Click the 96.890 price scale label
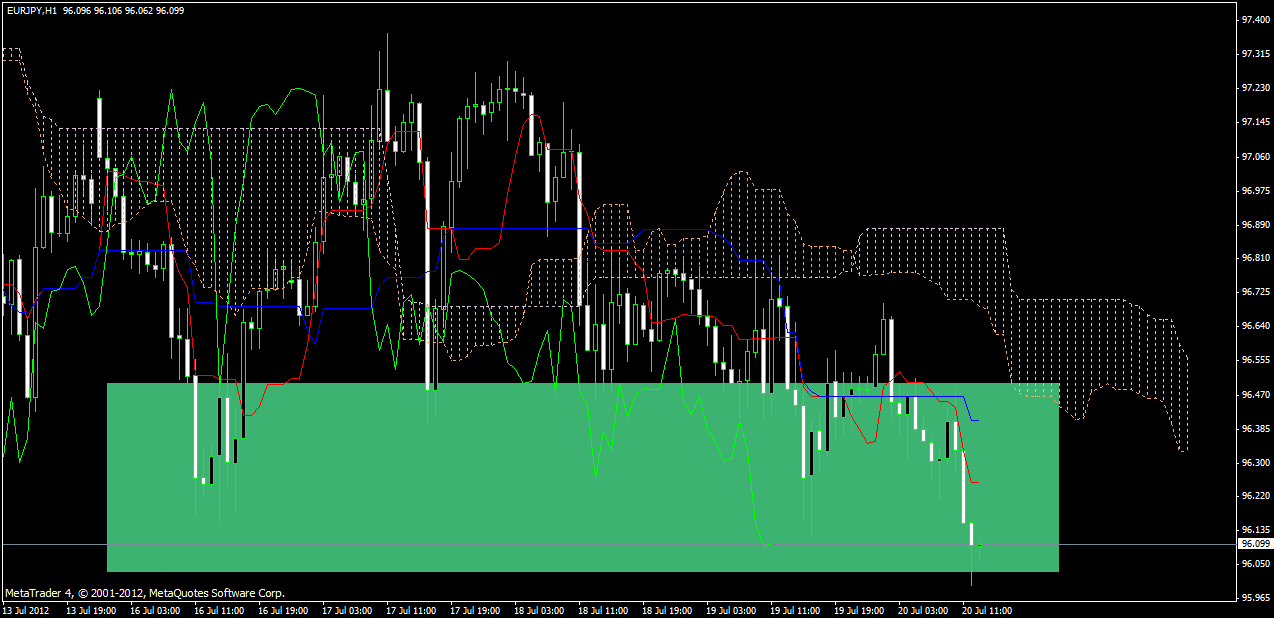1274x618 pixels. click(x=1254, y=225)
